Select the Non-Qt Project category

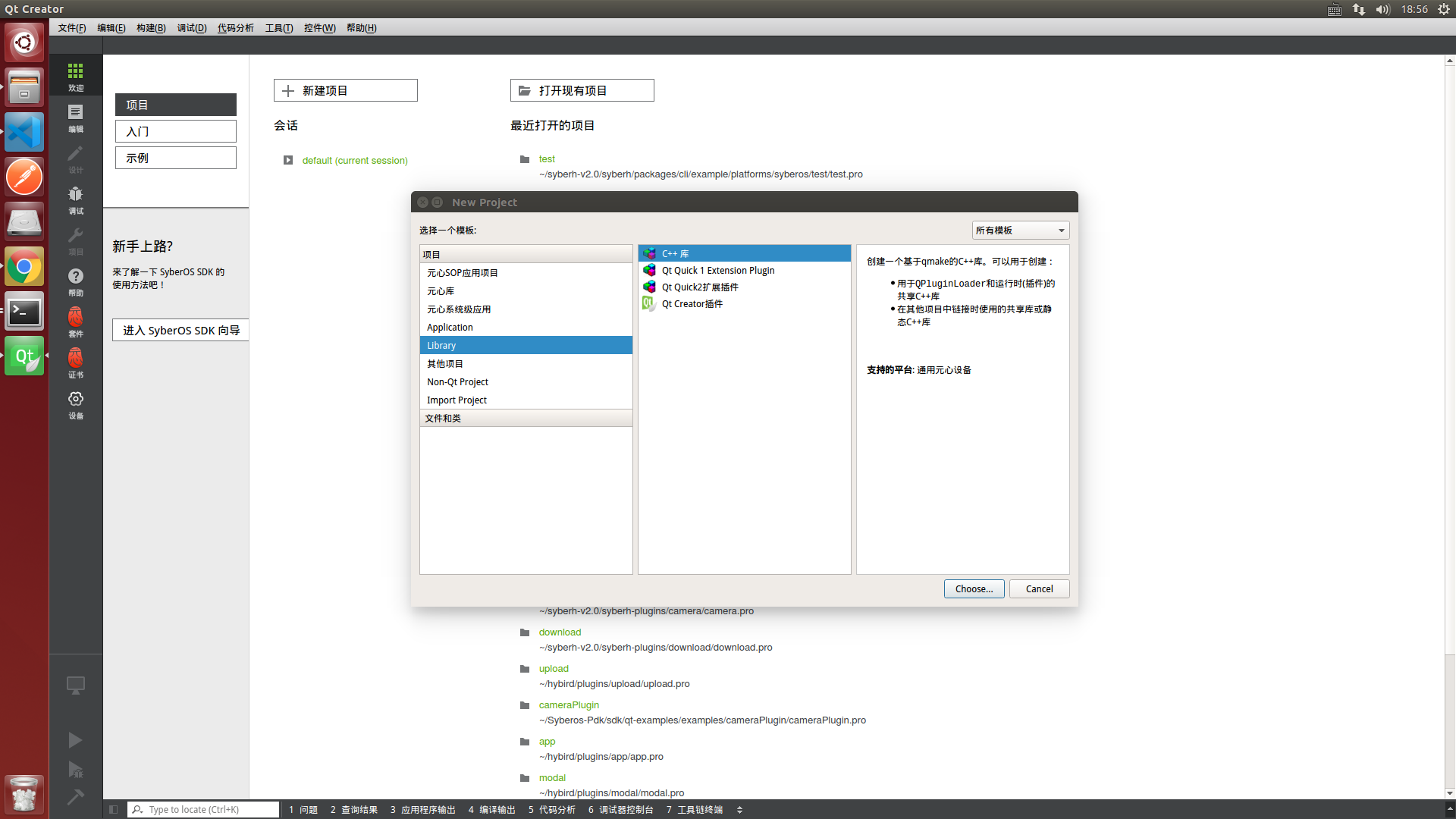(x=526, y=381)
